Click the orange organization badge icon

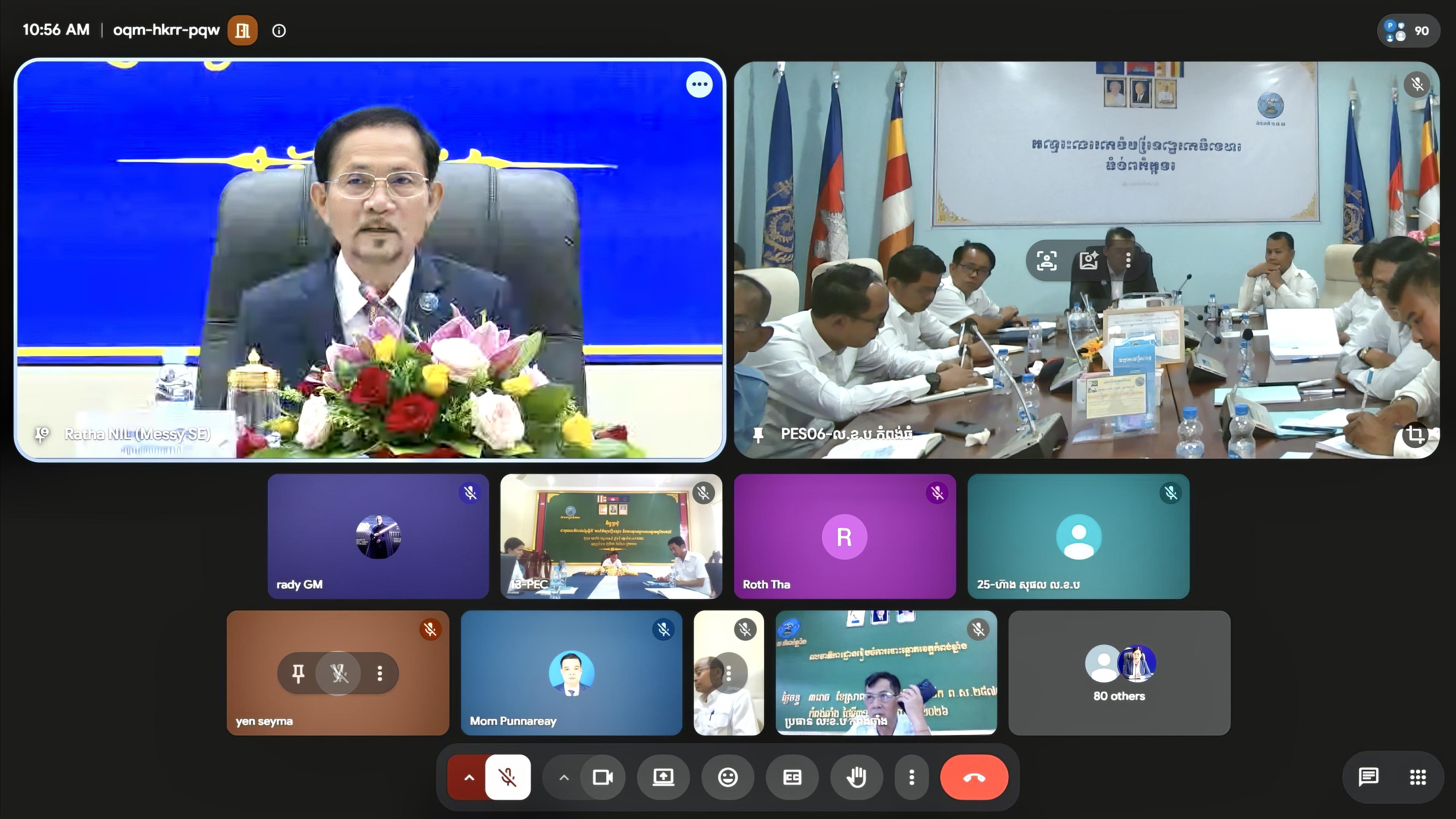click(242, 31)
